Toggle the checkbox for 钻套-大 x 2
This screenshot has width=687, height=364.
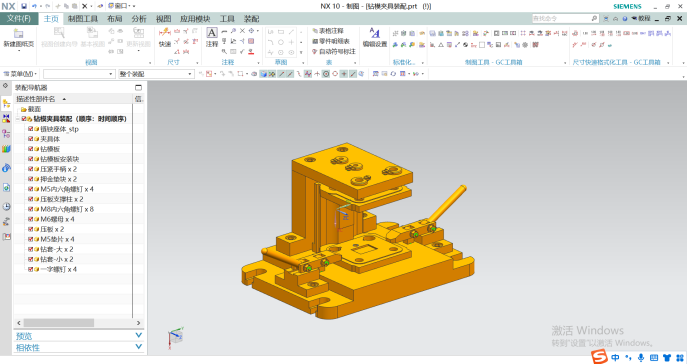[30, 249]
